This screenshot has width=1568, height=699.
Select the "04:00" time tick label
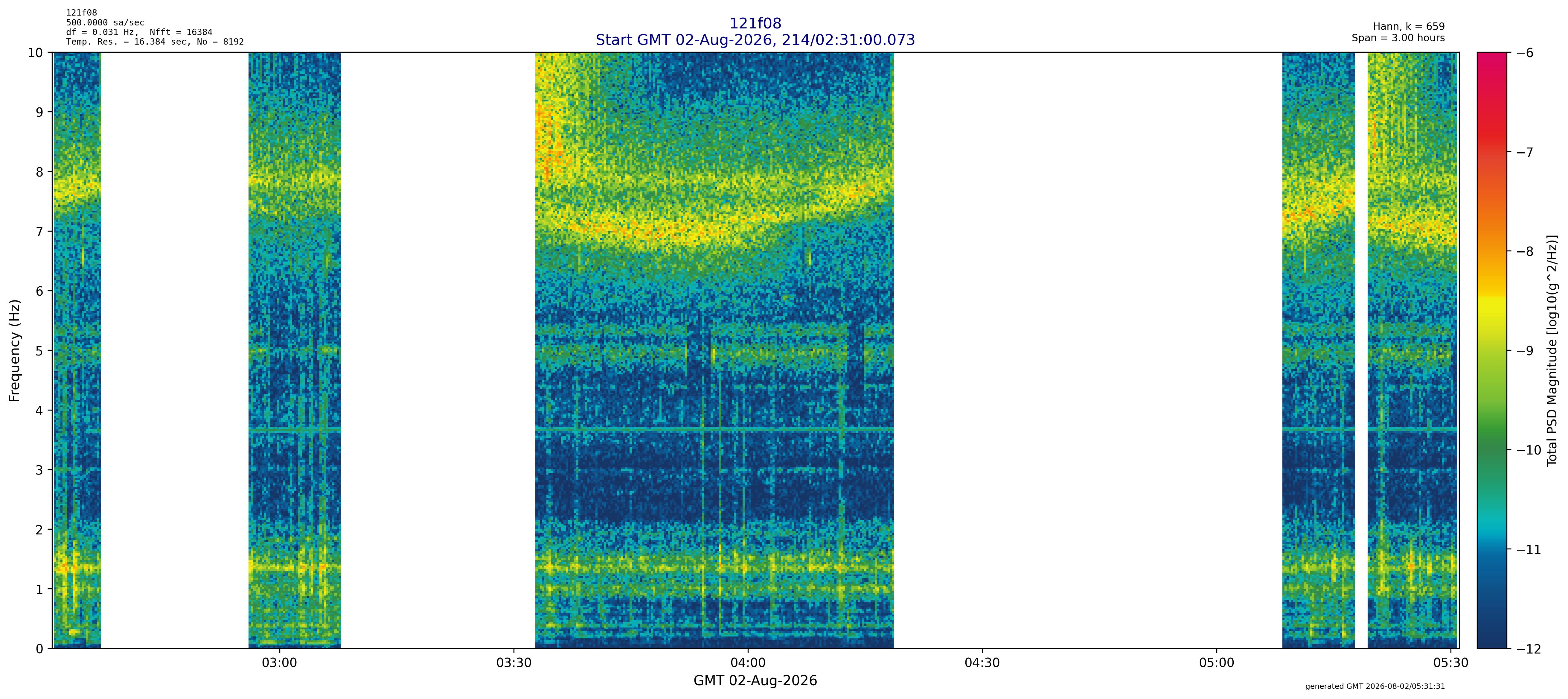pyautogui.click(x=748, y=662)
